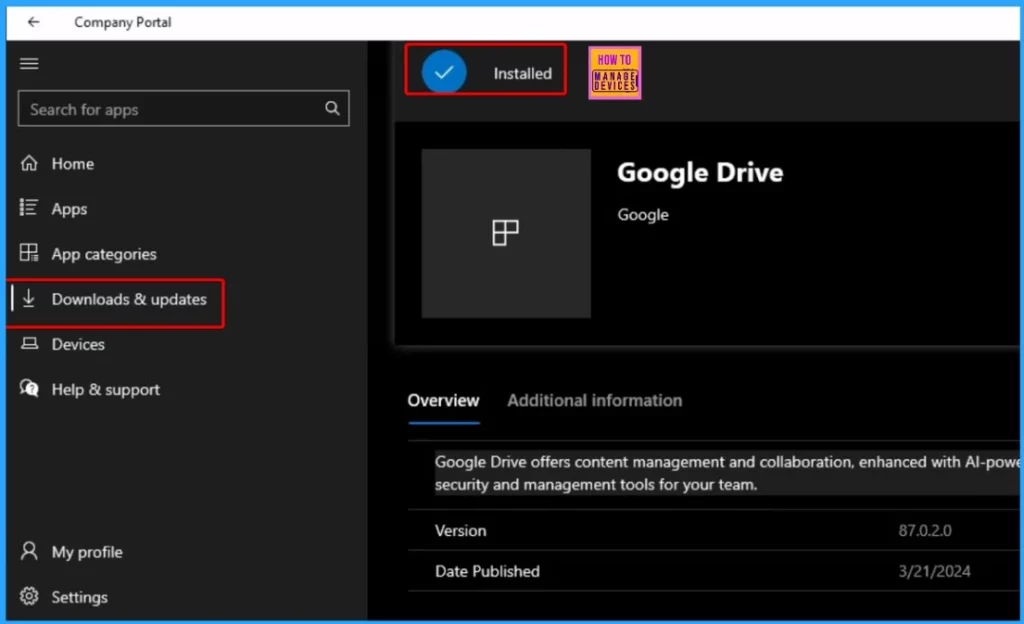Open Apps from the sidebar
Image resolution: width=1024 pixels, height=624 pixels.
[69, 209]
